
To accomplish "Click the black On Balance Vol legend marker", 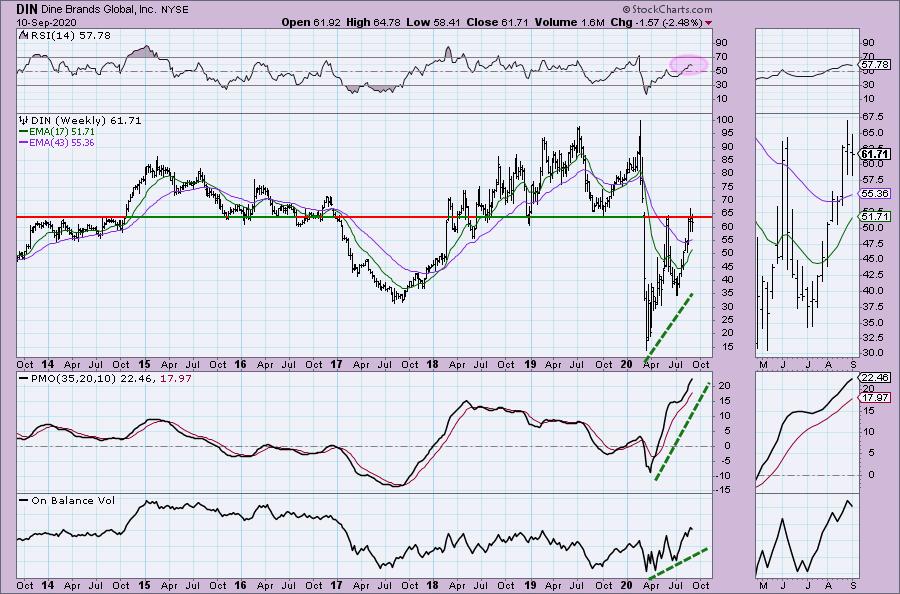I will tap(24, 500).
